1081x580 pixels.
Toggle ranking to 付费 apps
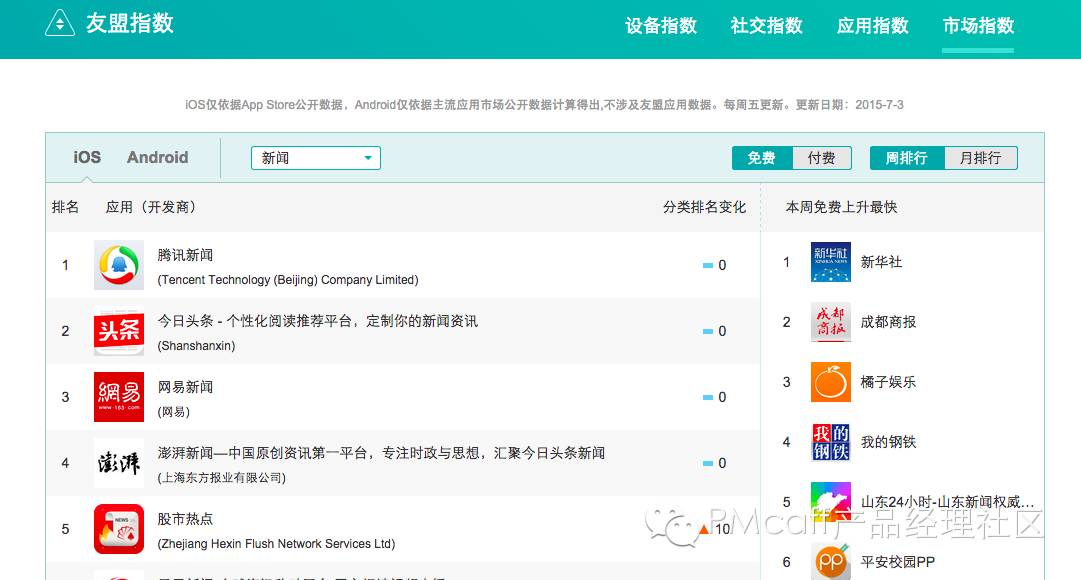point(822,158)
